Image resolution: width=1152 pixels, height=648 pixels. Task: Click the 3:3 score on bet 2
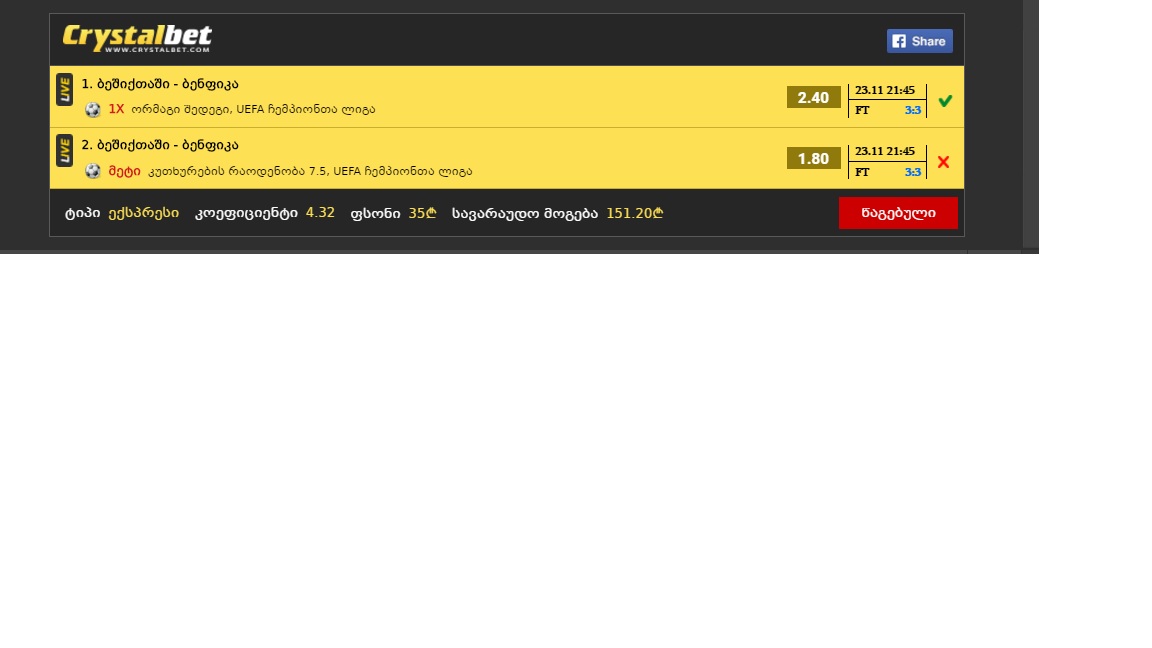coord(912,172)
